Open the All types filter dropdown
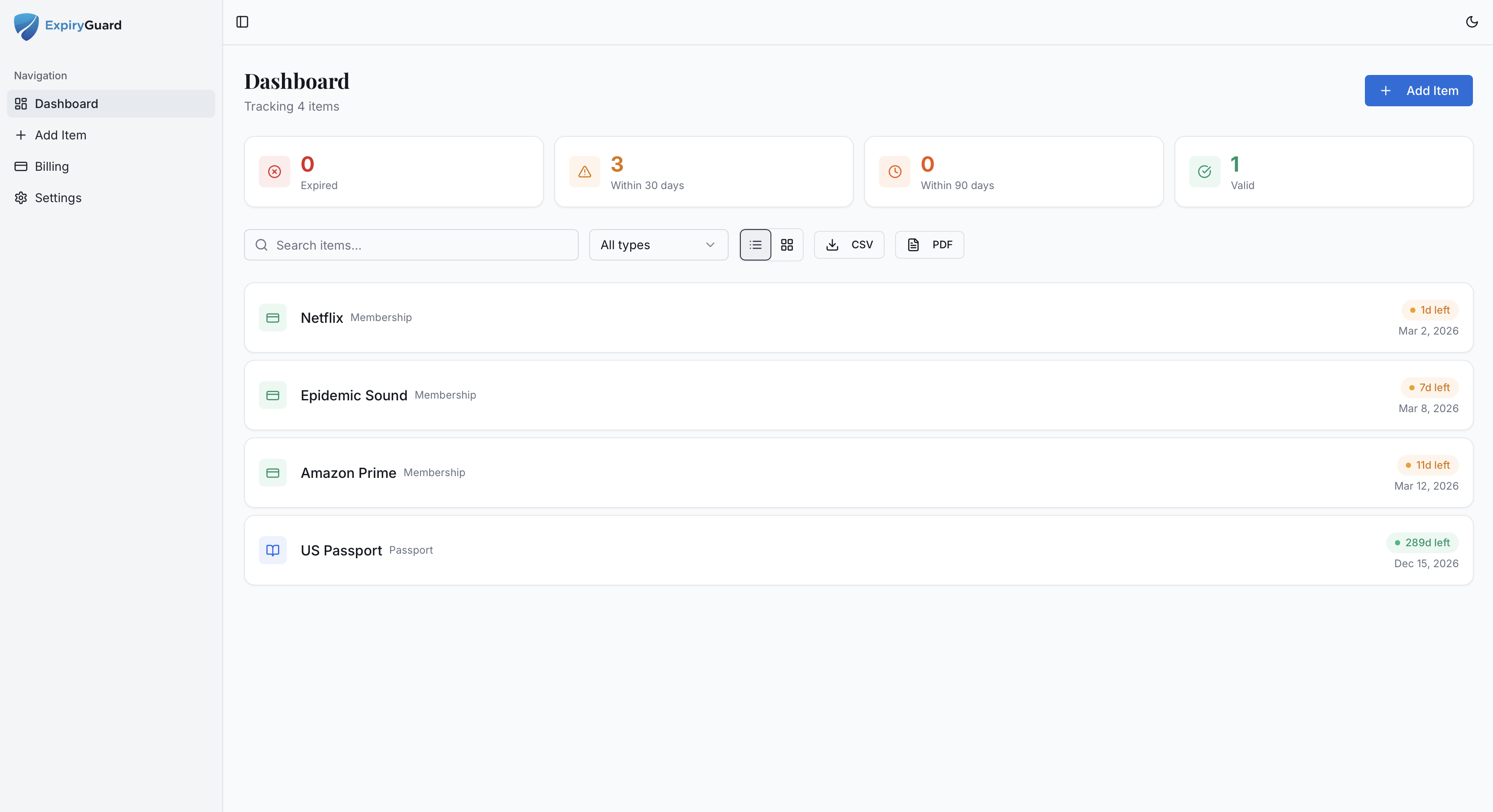This screenshot has height=812, width=1493. click(658, 244)
